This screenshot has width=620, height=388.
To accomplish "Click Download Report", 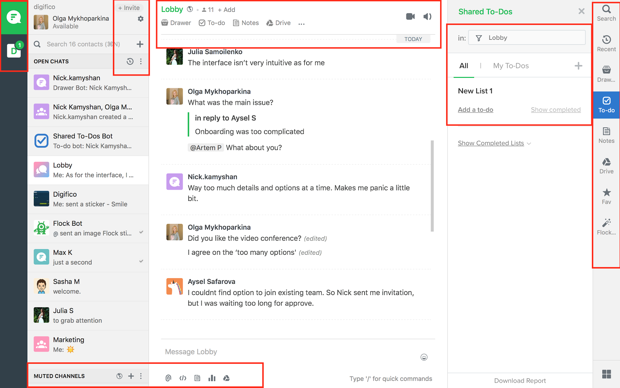I will tap(520, 380).
